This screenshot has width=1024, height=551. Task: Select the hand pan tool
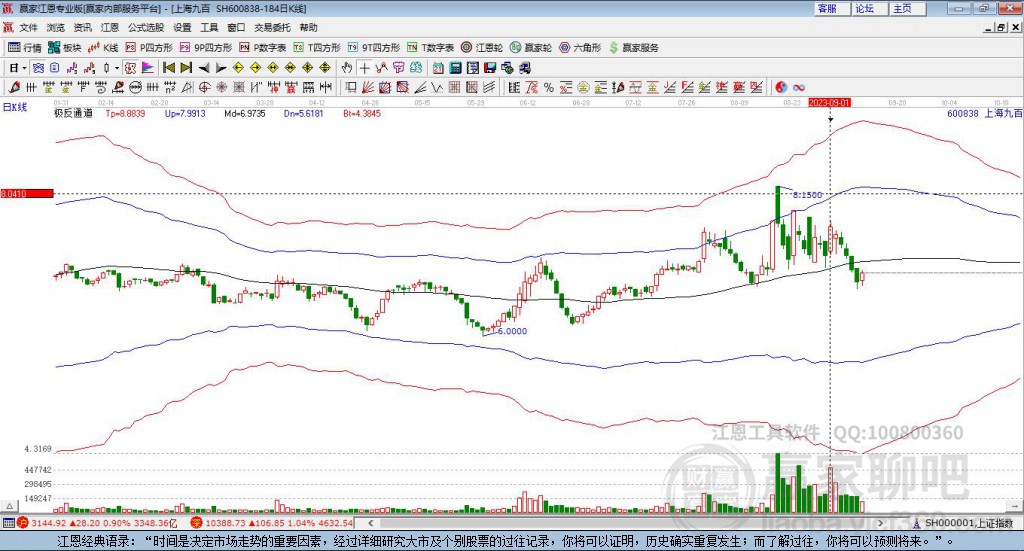pos(347,68)
